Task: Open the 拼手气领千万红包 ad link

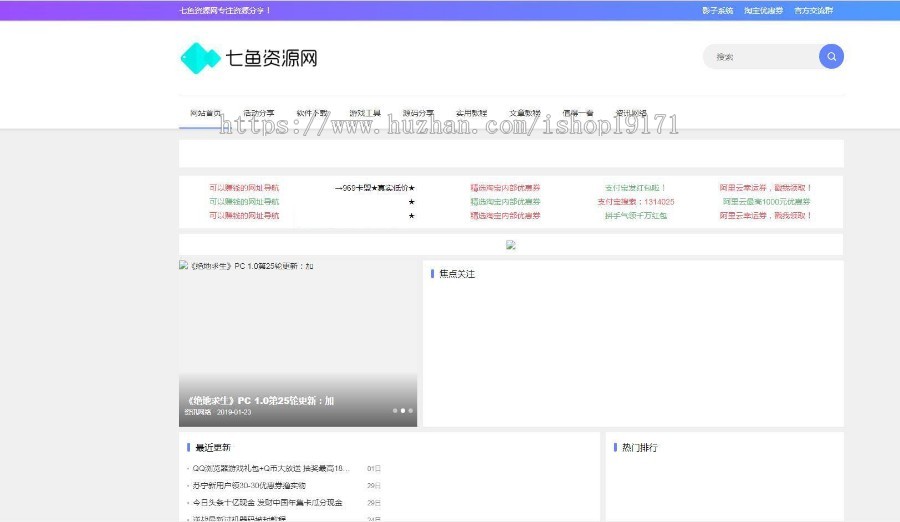Action: pyautogui.click(x=635, y=215)
